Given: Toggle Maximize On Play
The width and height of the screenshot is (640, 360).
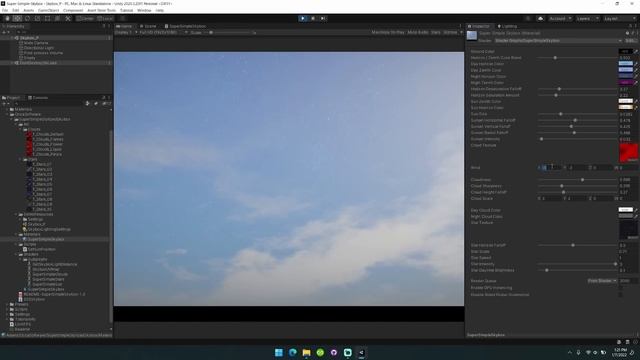Looking at the screenshot, I should pyautogui.click(x=388, y=32).
